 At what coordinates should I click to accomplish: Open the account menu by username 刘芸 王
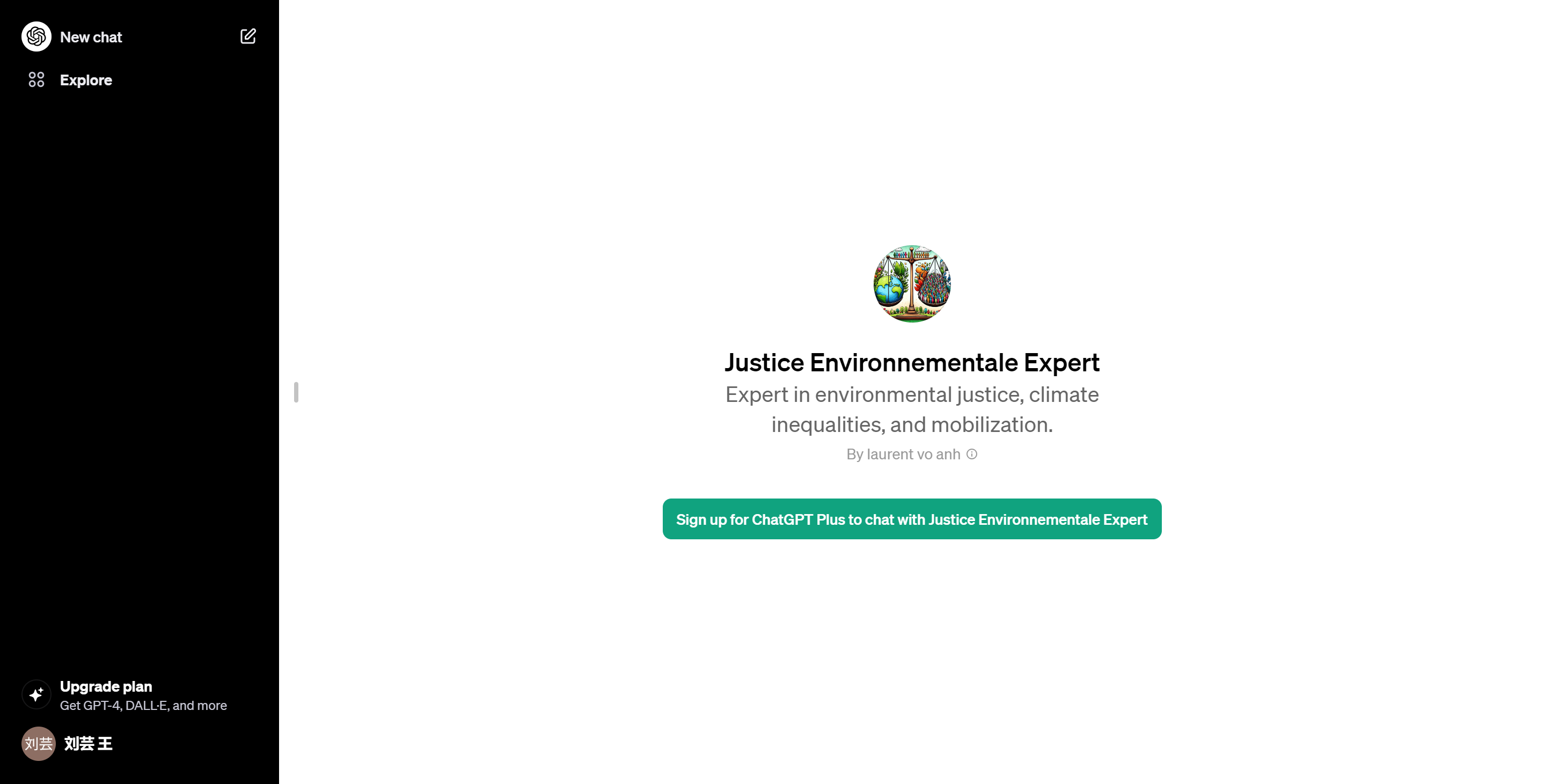[x=88, y=744]
